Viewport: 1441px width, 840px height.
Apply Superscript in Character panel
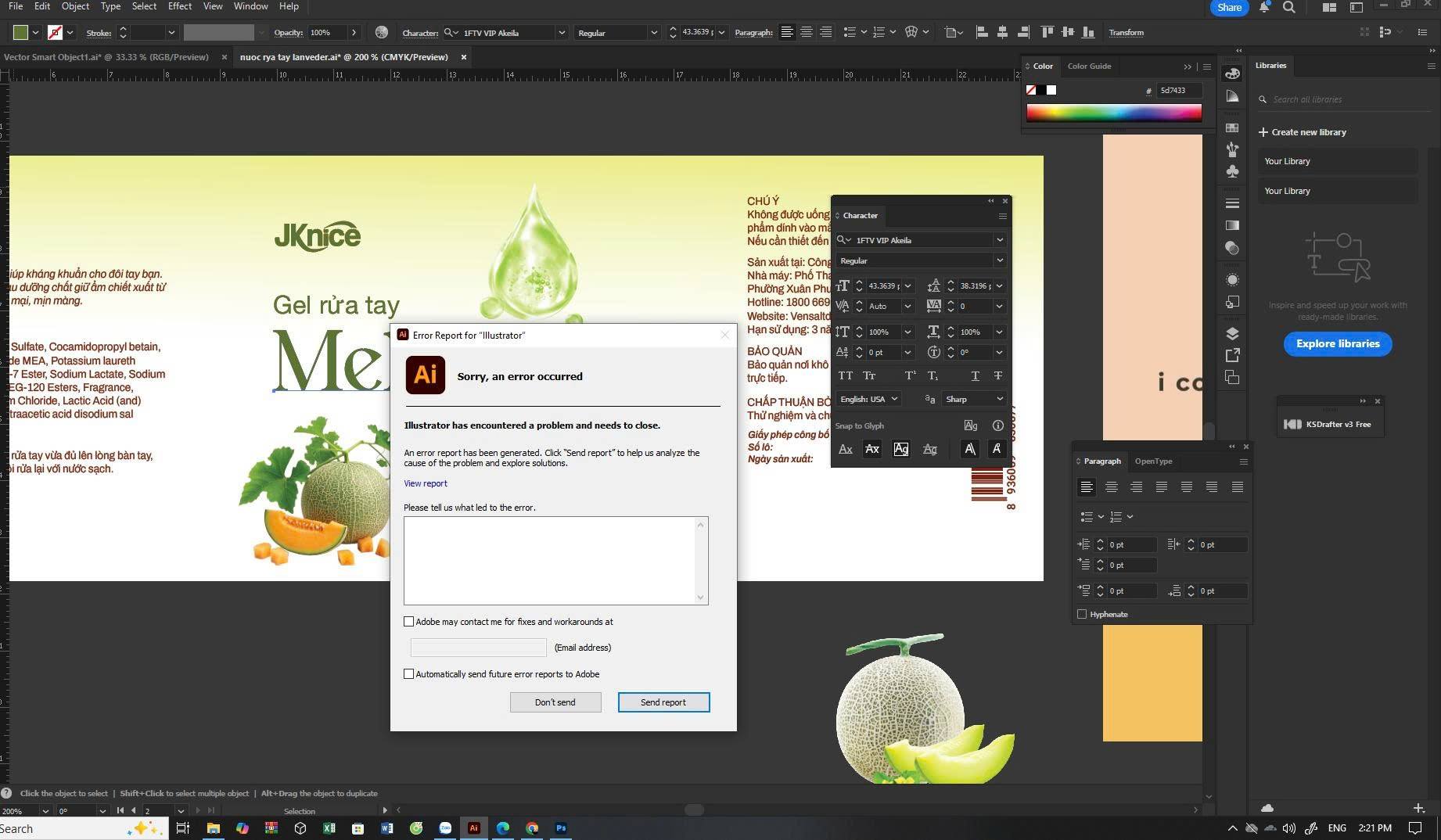910,375
